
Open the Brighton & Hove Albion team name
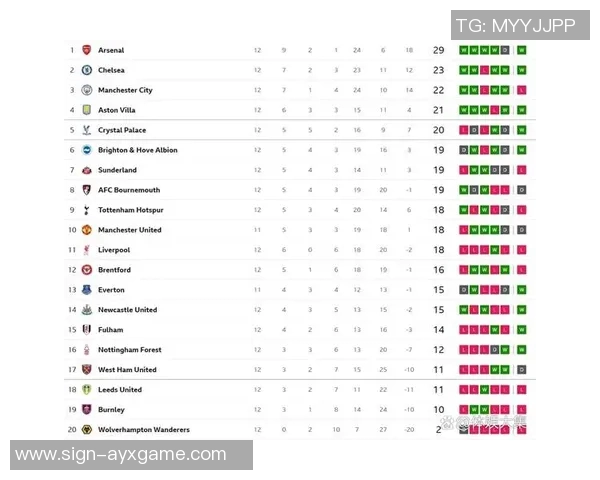[138, 150]
